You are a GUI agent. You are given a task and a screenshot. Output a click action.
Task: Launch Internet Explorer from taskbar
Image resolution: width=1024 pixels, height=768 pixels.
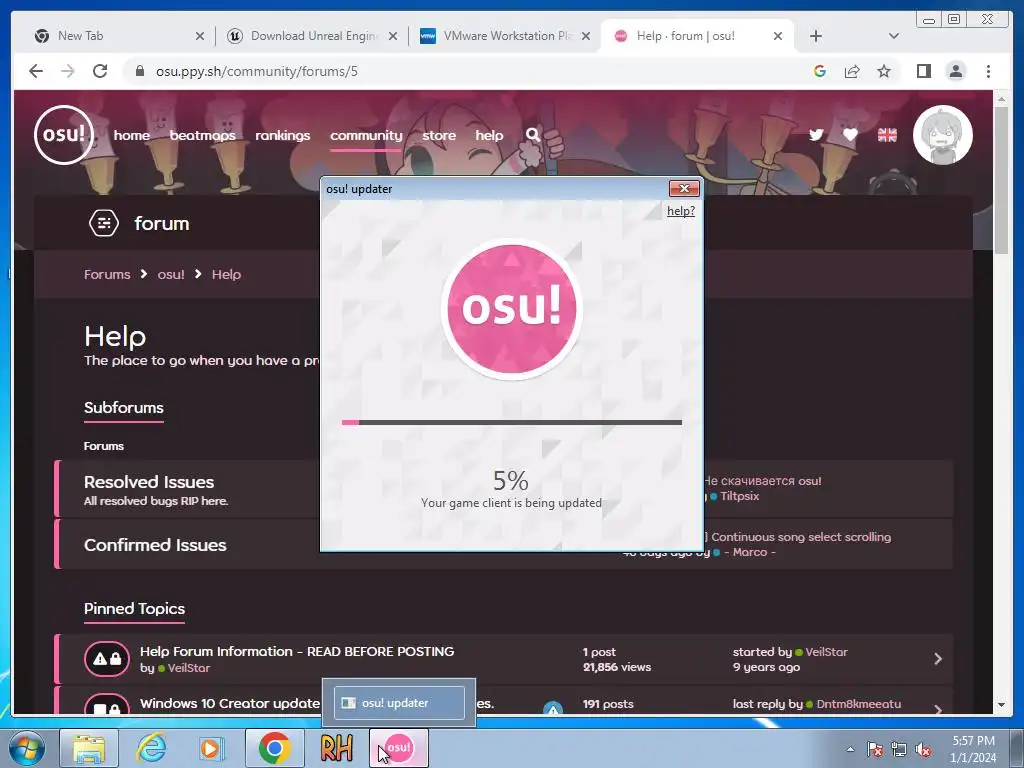(151, 748)
